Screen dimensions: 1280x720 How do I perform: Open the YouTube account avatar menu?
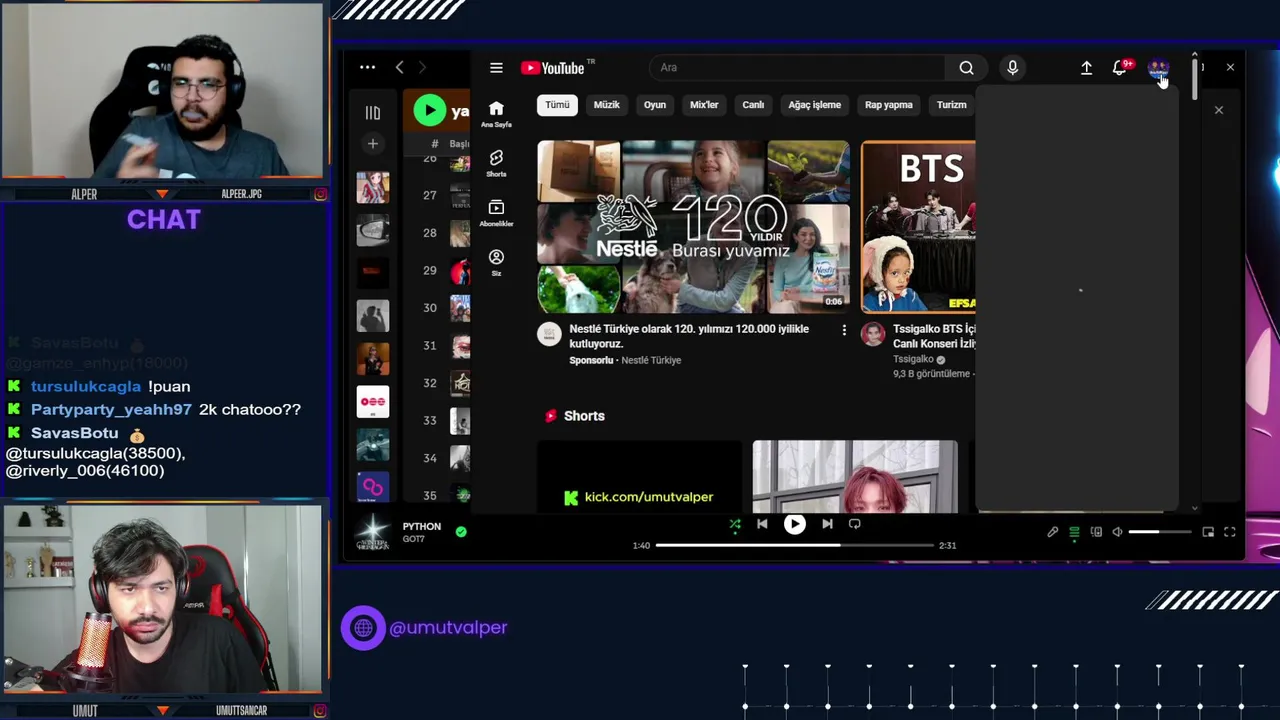(1157, 68)
